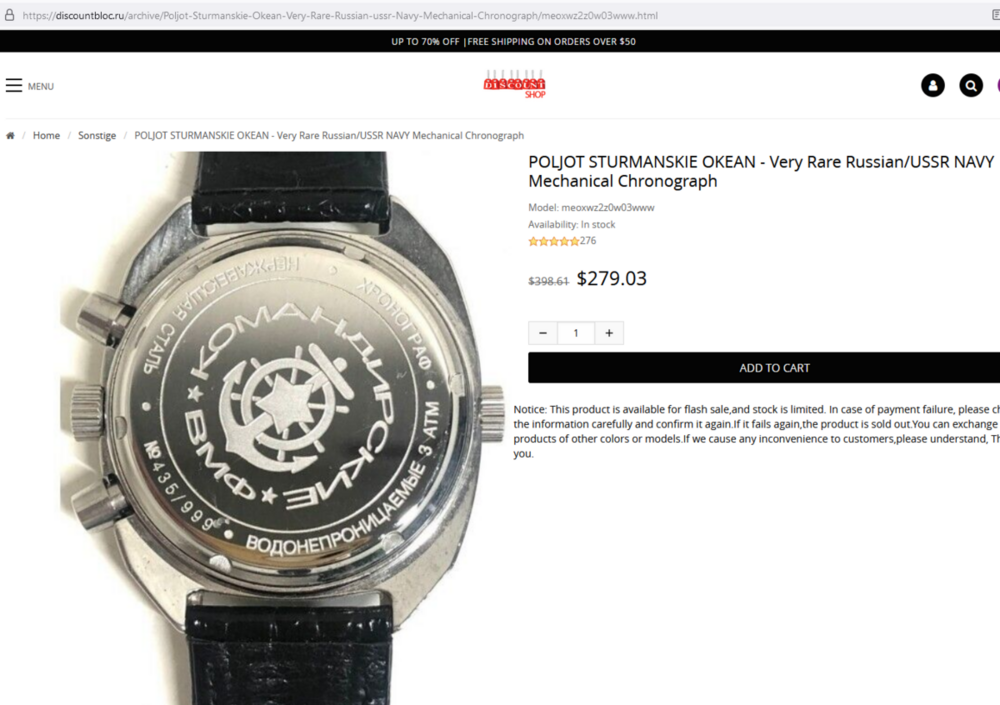This screenshot has width=1000, height=705.
Task: Open the Sonstige category breadcrumb
Action: 97,135
